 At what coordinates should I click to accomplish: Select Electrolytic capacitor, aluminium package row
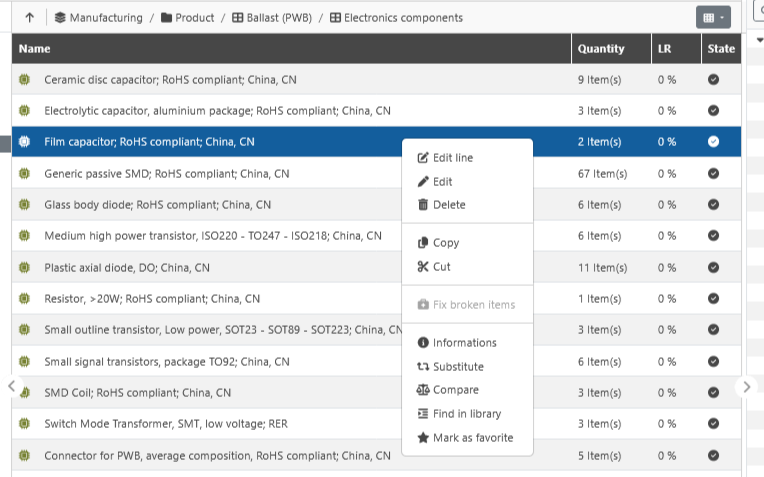[x=217, y=111]
